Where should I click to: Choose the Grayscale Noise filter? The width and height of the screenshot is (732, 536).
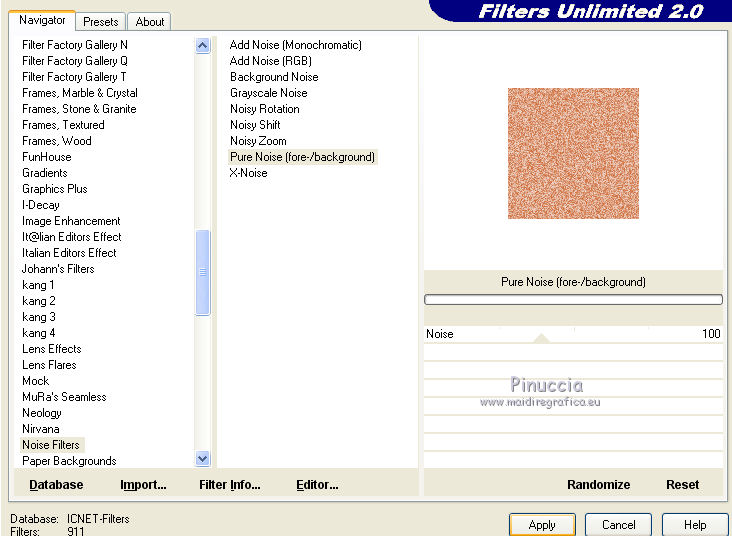[x=268, y=93]
